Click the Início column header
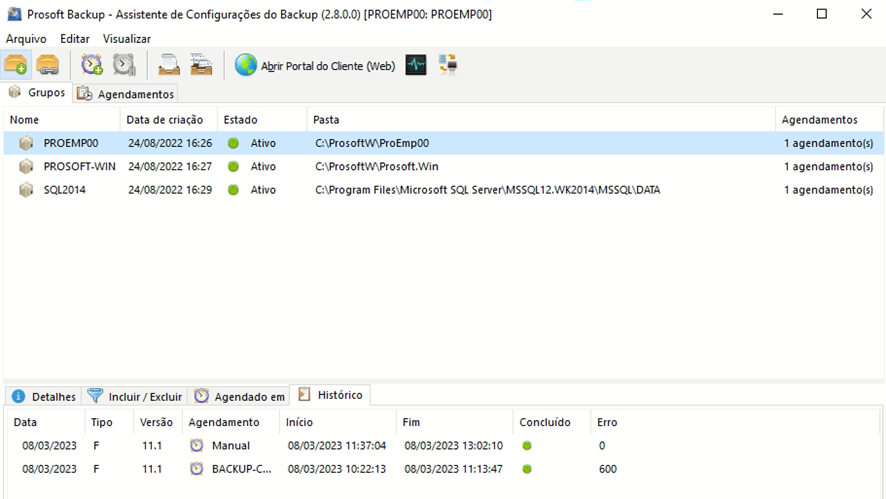The width and height of the screenshot is (886, 499). [x=338, y=422]
